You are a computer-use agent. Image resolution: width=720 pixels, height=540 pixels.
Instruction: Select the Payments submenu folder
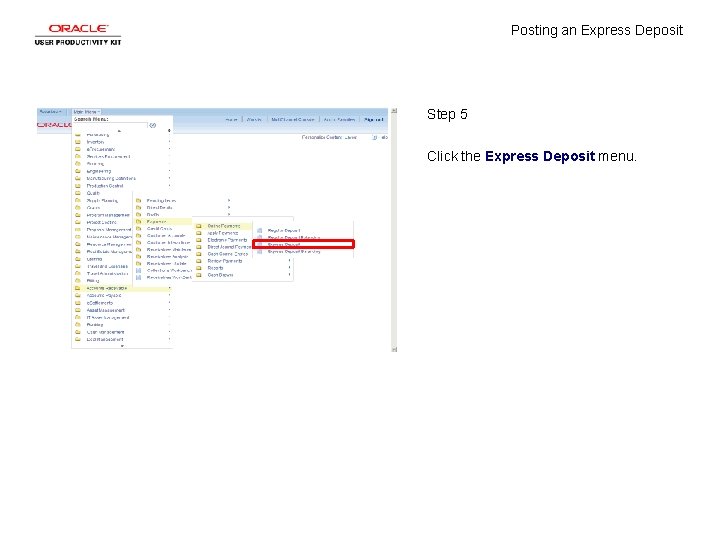point(163,221)
